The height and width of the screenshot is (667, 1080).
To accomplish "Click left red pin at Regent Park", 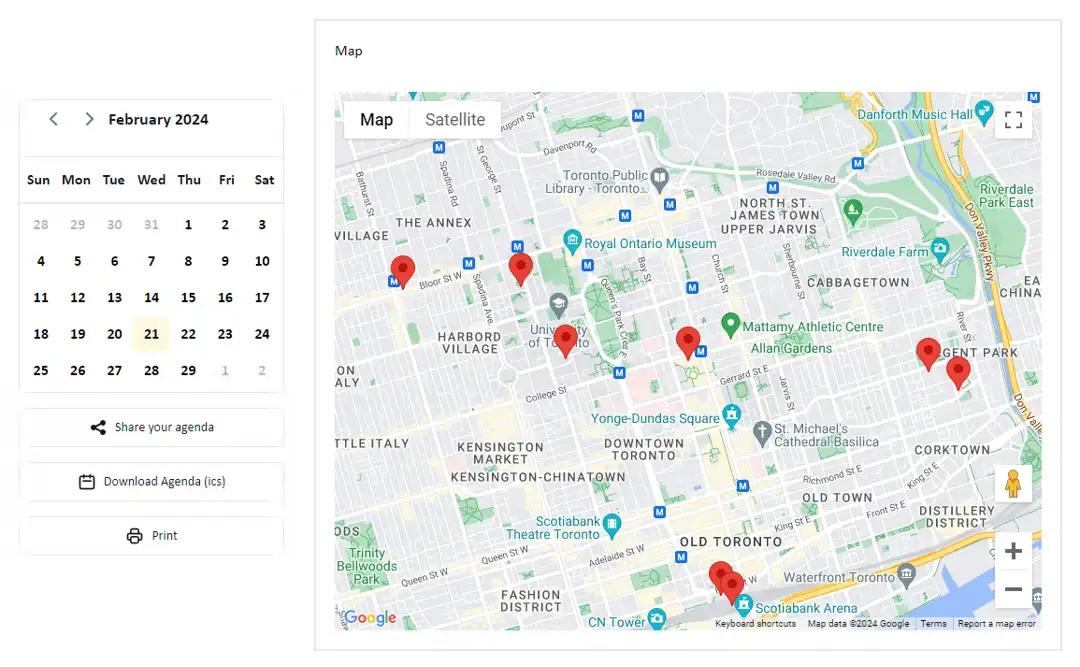I will [x=928, y=353].
